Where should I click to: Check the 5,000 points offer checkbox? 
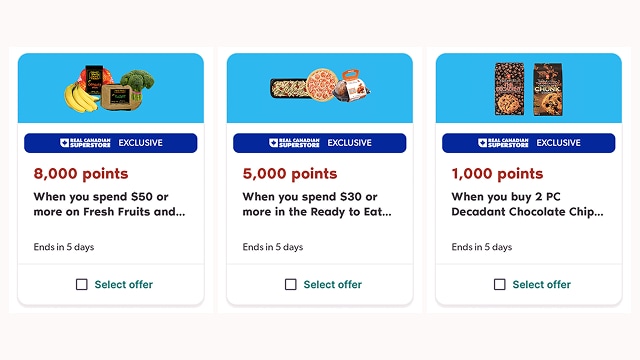(x=291, y=284)
